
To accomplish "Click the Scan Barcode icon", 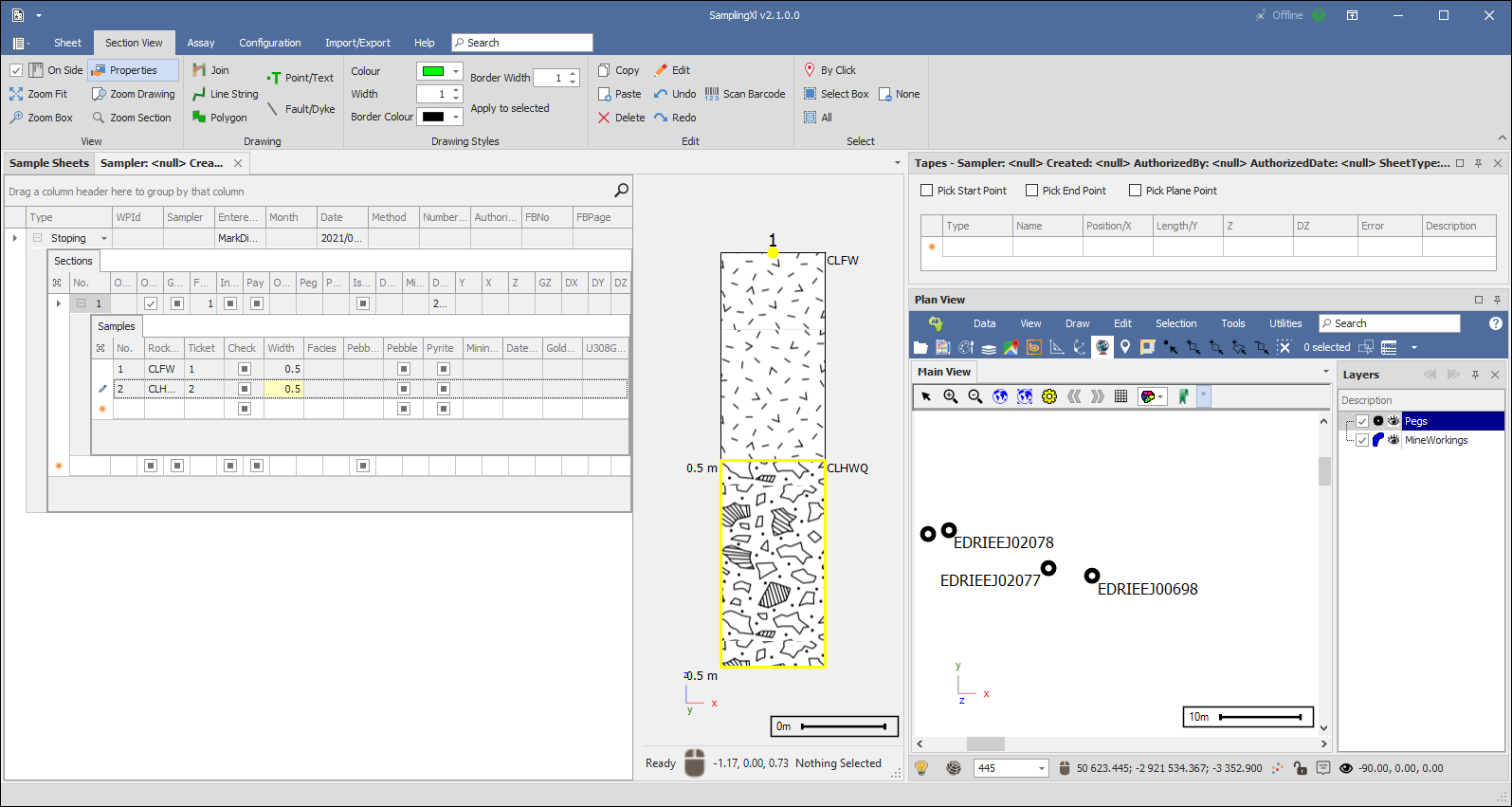I will coord(712,94).
